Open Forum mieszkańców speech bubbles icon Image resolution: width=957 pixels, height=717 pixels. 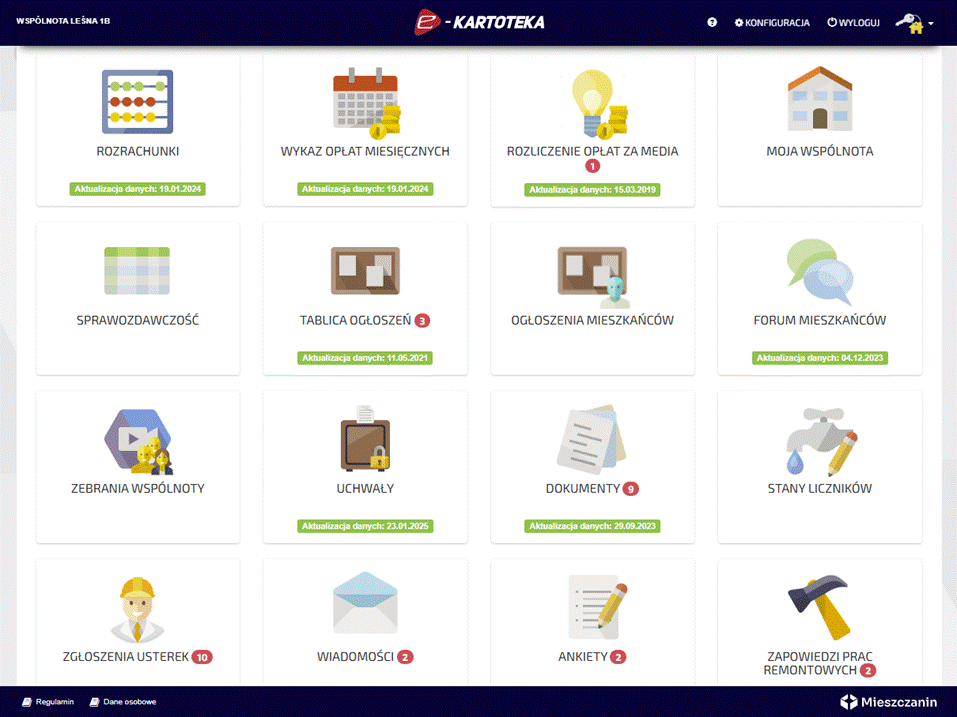pos(820,271)
